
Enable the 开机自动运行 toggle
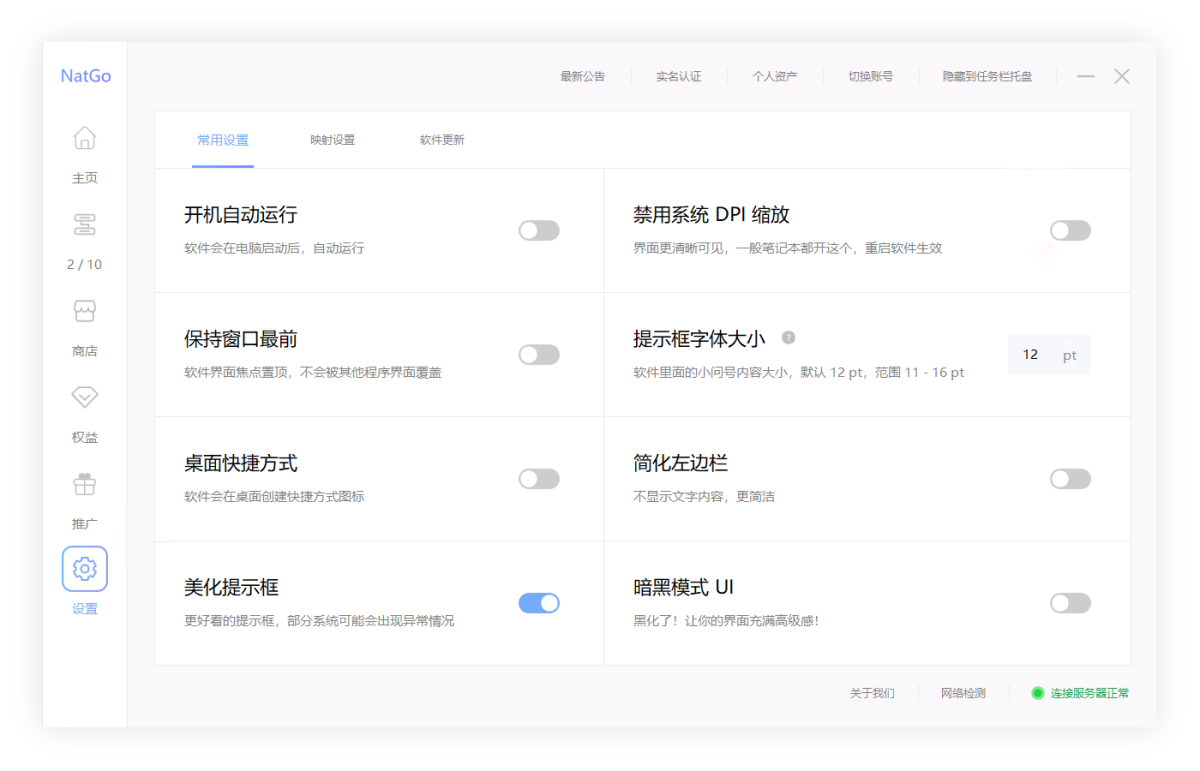539,231
